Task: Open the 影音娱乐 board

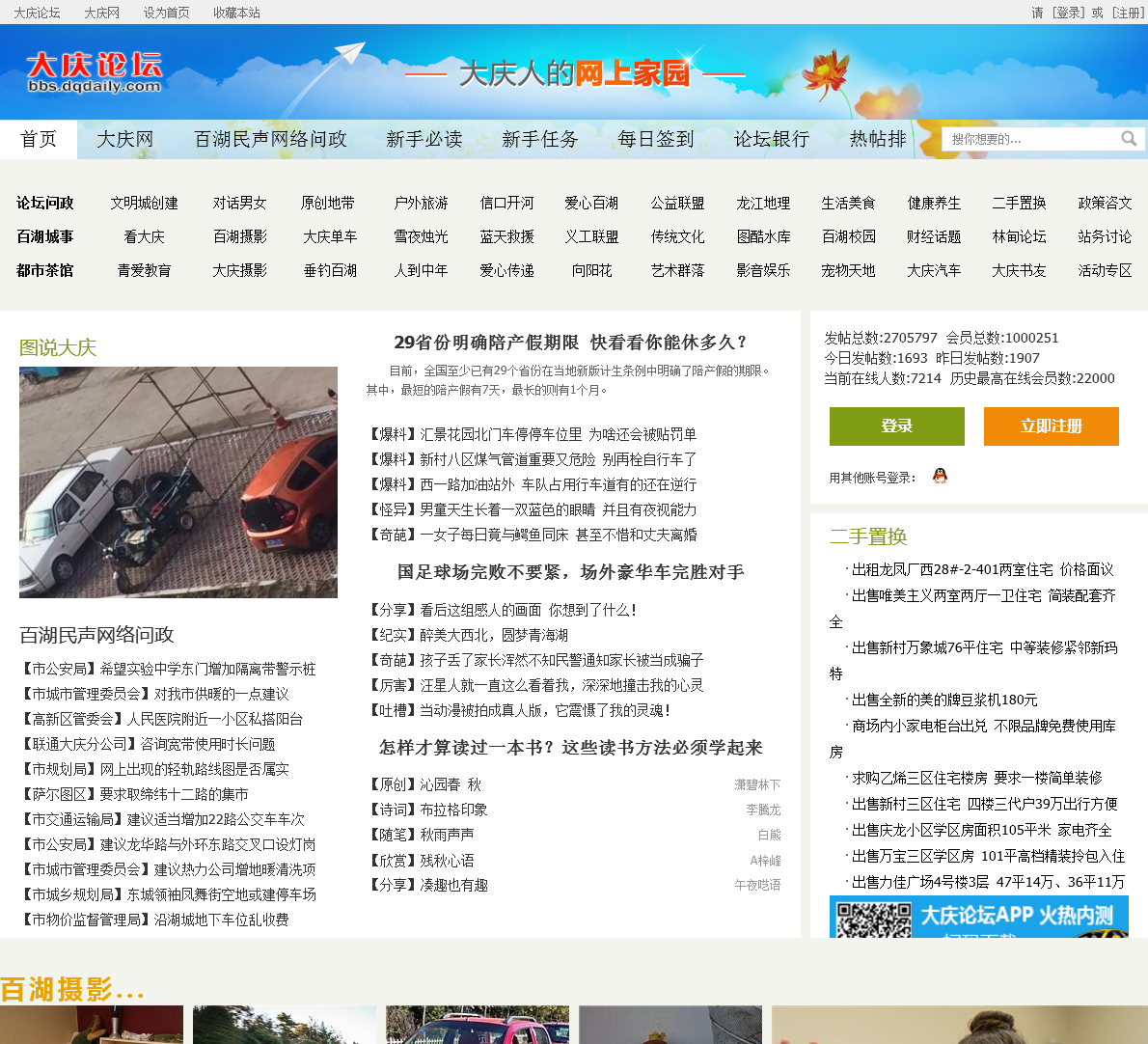Action: [x=763, y=270]
